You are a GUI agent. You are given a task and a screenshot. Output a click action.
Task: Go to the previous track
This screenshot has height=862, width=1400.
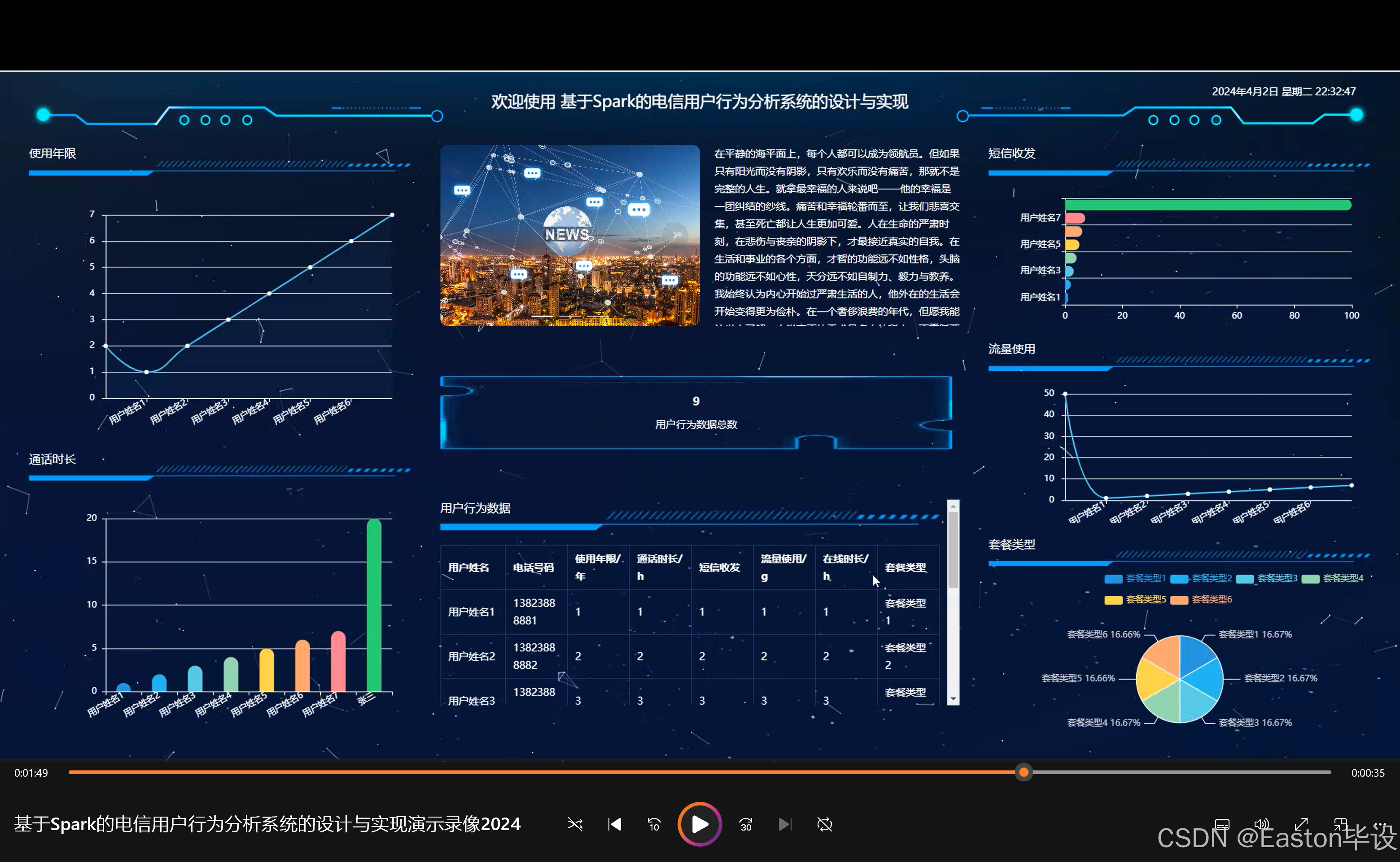(614, 824)
